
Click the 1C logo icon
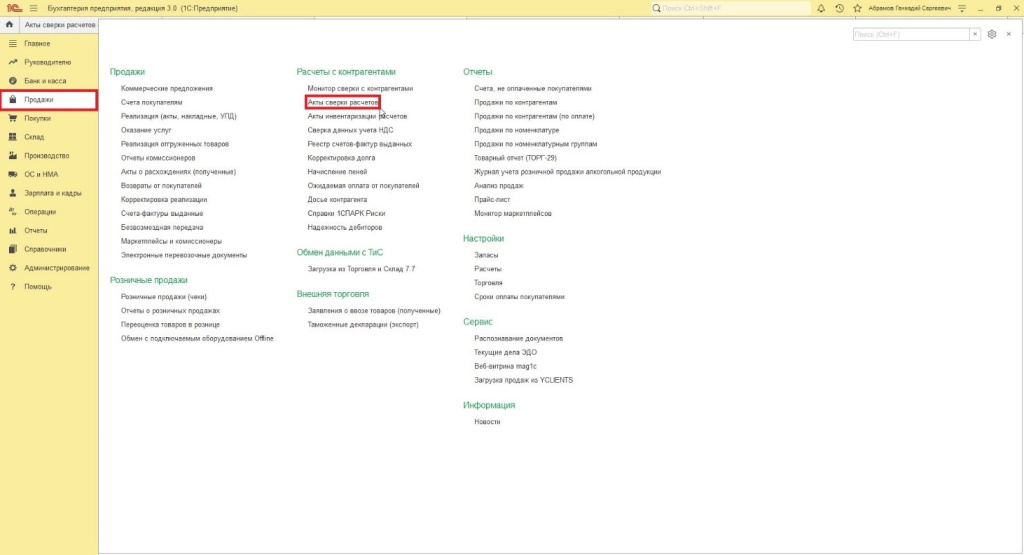point(14,7)
